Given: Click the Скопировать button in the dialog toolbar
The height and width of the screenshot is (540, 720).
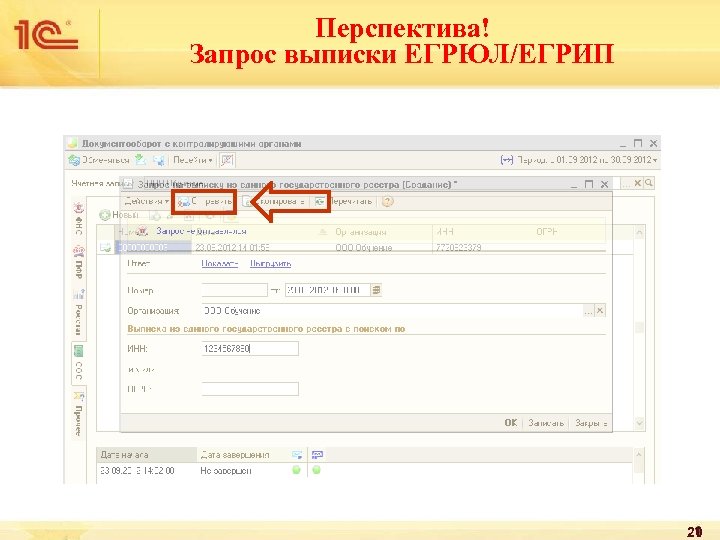Looking at the screenshot, I should pyautogui.click(x=274, y=202).
